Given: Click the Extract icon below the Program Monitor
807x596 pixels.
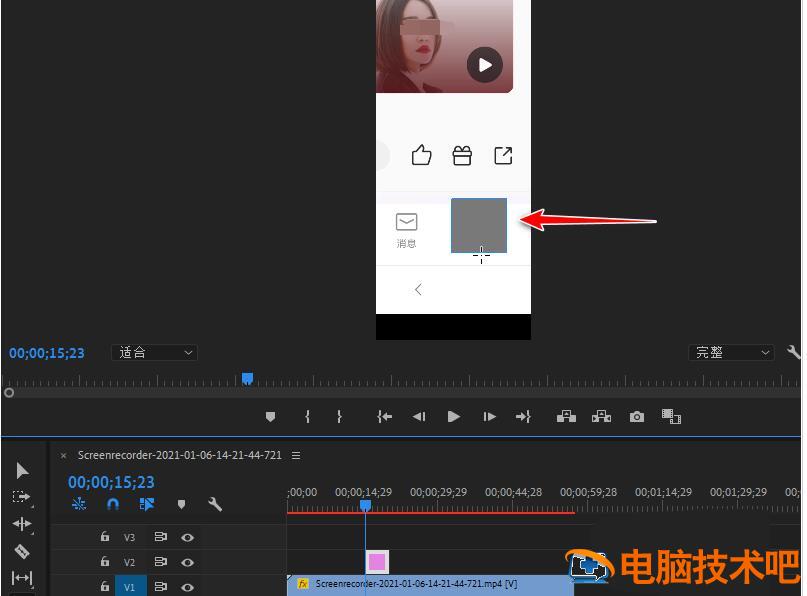Looking at the screenshot, I should point(601,417).
